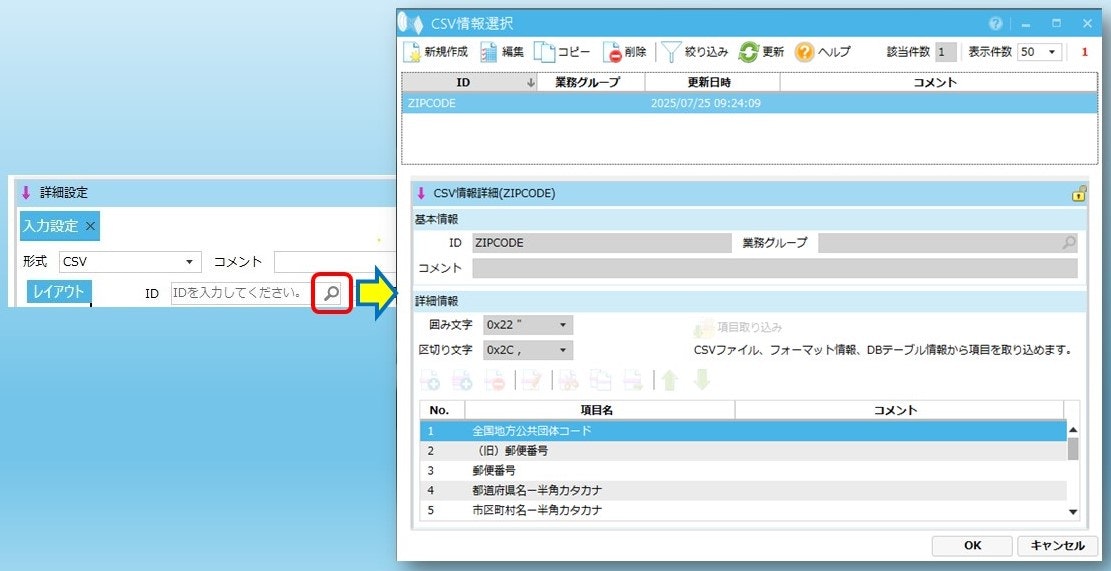Screen dimensions: 1111x571
Task: Click the コメント field in 基本情報
Action: pos(774,268)
